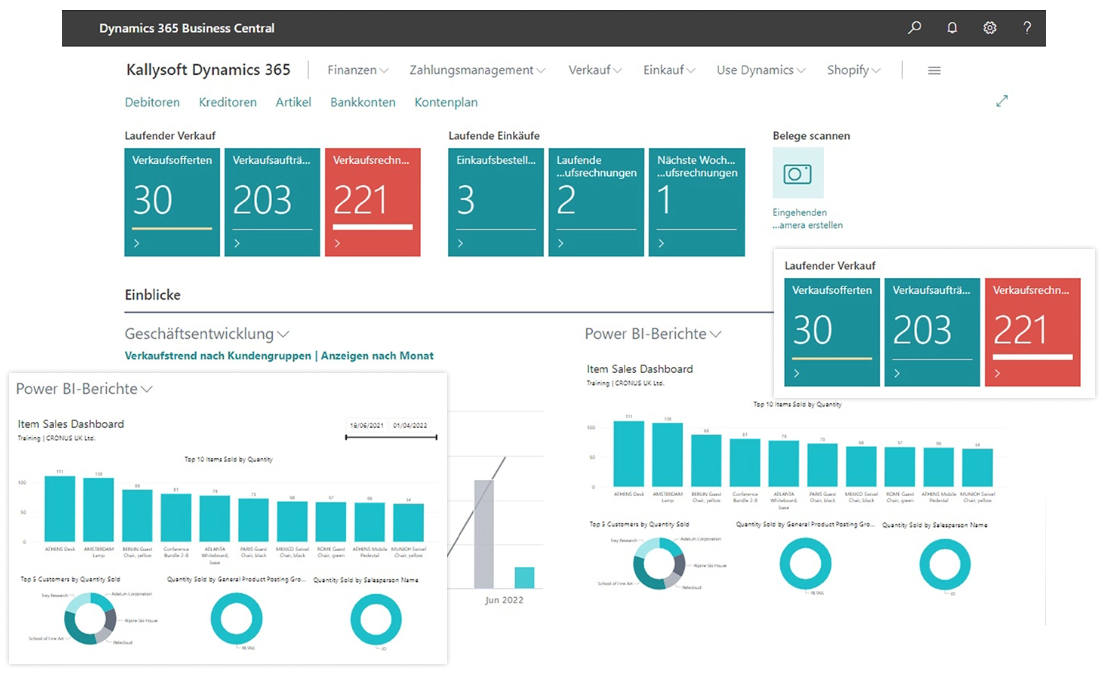Open the Laufende Einkaufsrechnungen 2 tile
This screenshot has width=1110, height=680.
(x=596, y=202)
